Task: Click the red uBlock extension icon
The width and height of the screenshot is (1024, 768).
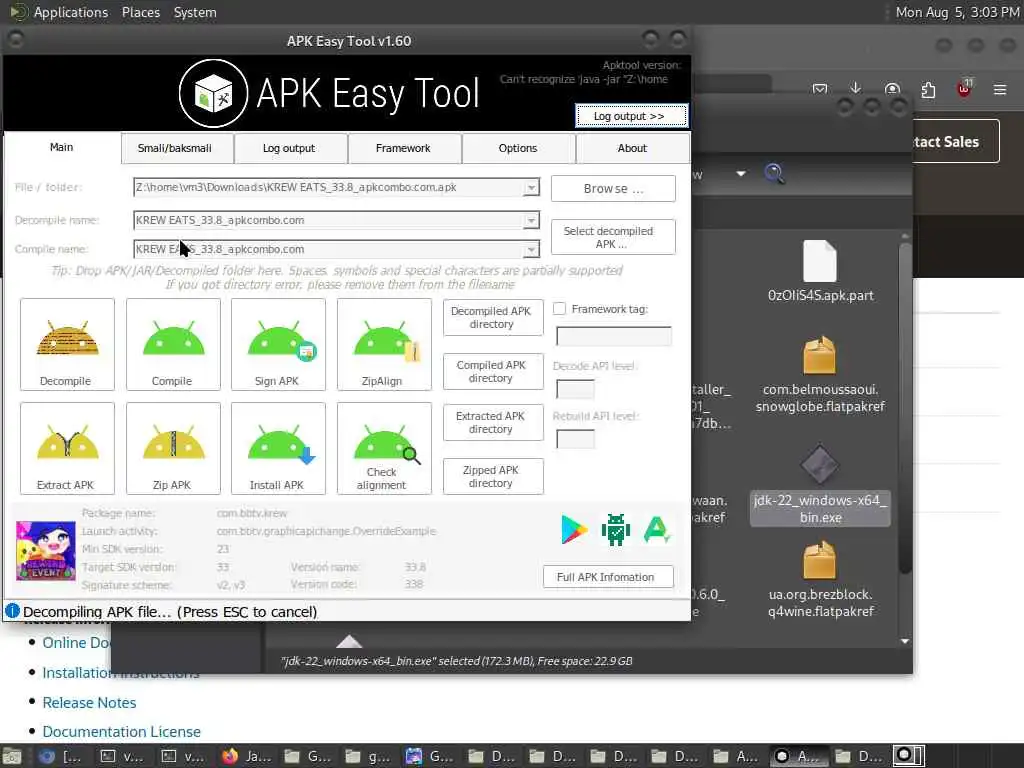Action: point(964,89)
